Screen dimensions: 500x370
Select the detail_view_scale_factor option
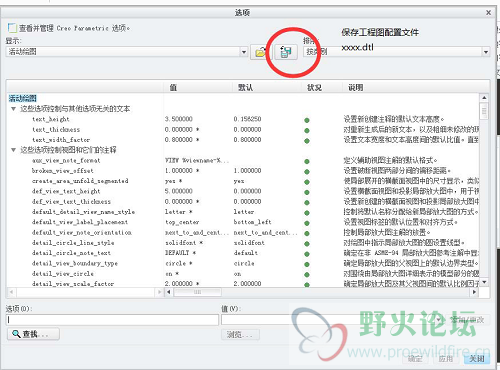click(73, 284)
